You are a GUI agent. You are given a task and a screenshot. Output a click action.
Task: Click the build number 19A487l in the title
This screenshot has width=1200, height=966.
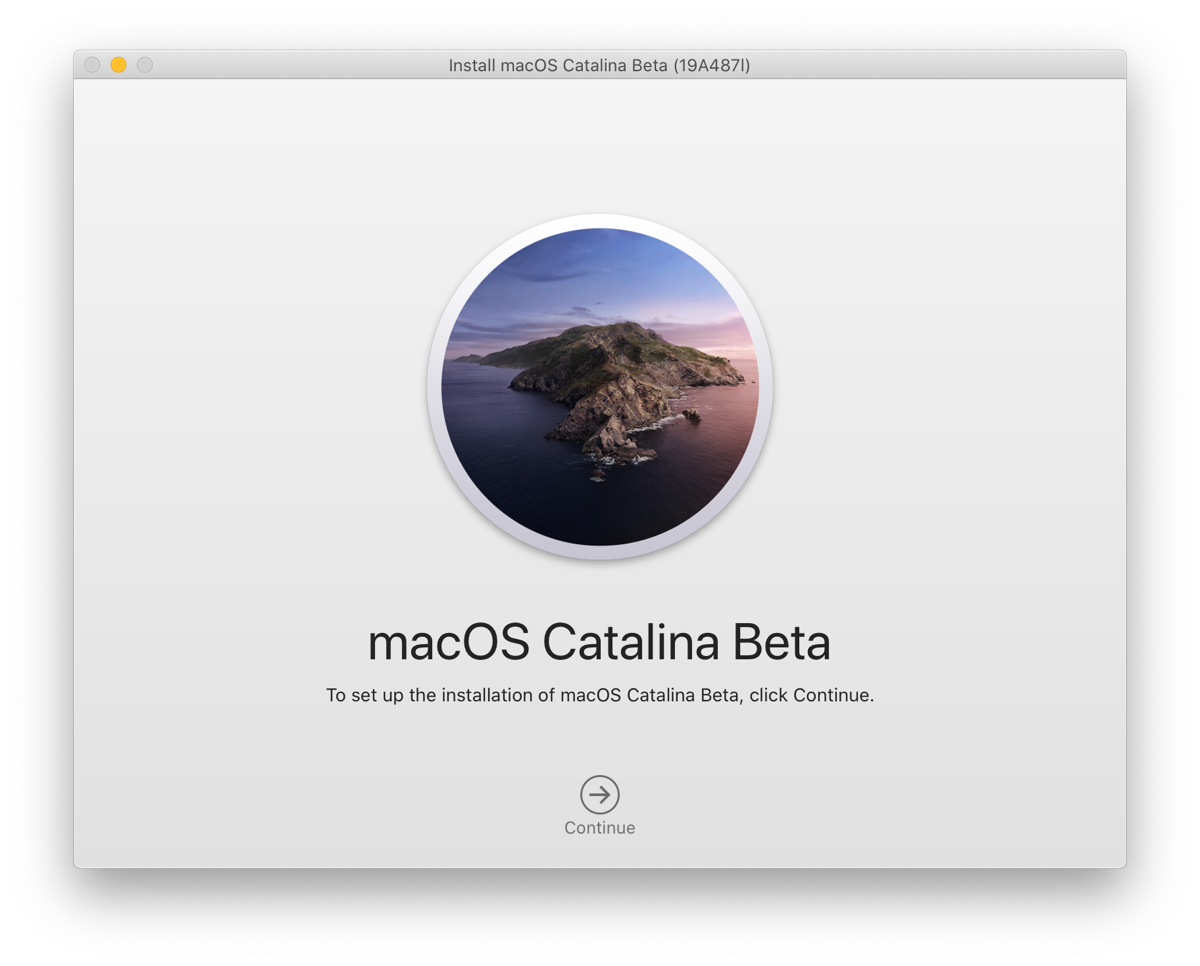[711, 65]
